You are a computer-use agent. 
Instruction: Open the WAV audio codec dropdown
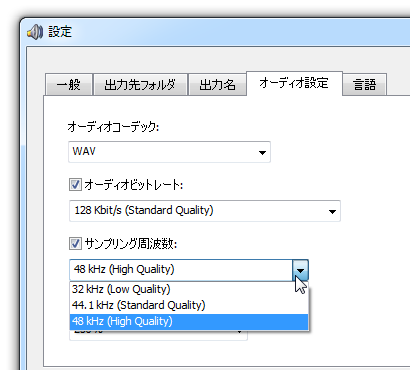click(169, 152)
